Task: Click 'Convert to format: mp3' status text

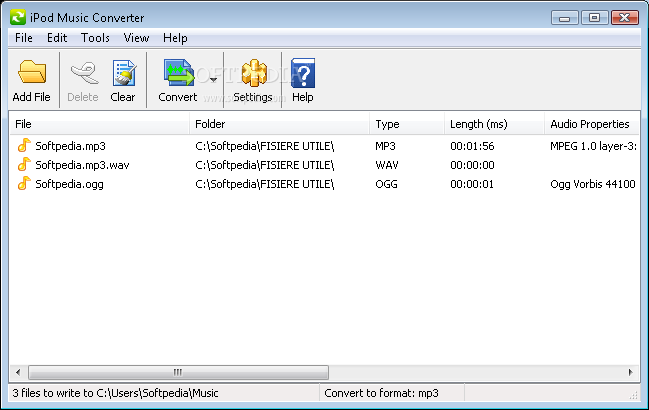Action: point(381,393)
